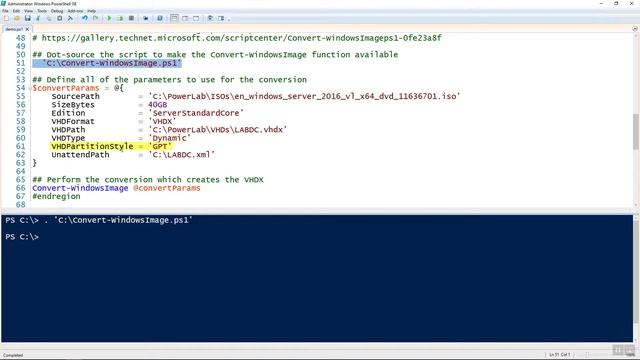Screen dimensions: 640x360
Task: Click the Convert-WindowsImage command on line 66
Action: tap(80, 188)
